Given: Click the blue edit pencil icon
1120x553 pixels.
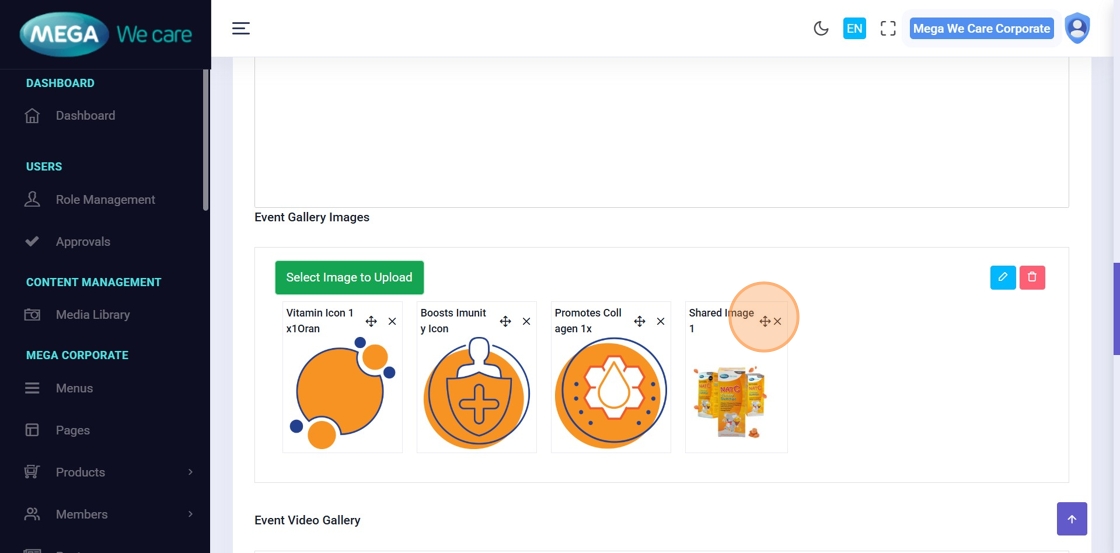Looking at the screenshot, I should [x=1003, y=277].
